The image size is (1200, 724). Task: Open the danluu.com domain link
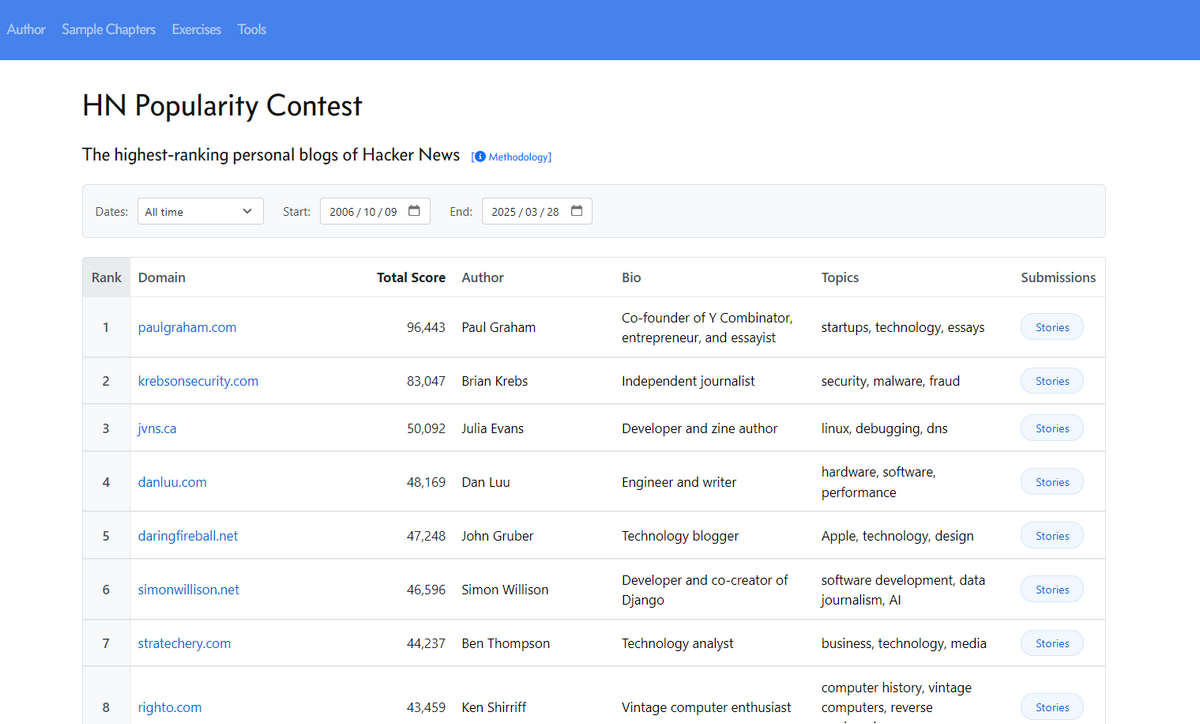point(172,482)
